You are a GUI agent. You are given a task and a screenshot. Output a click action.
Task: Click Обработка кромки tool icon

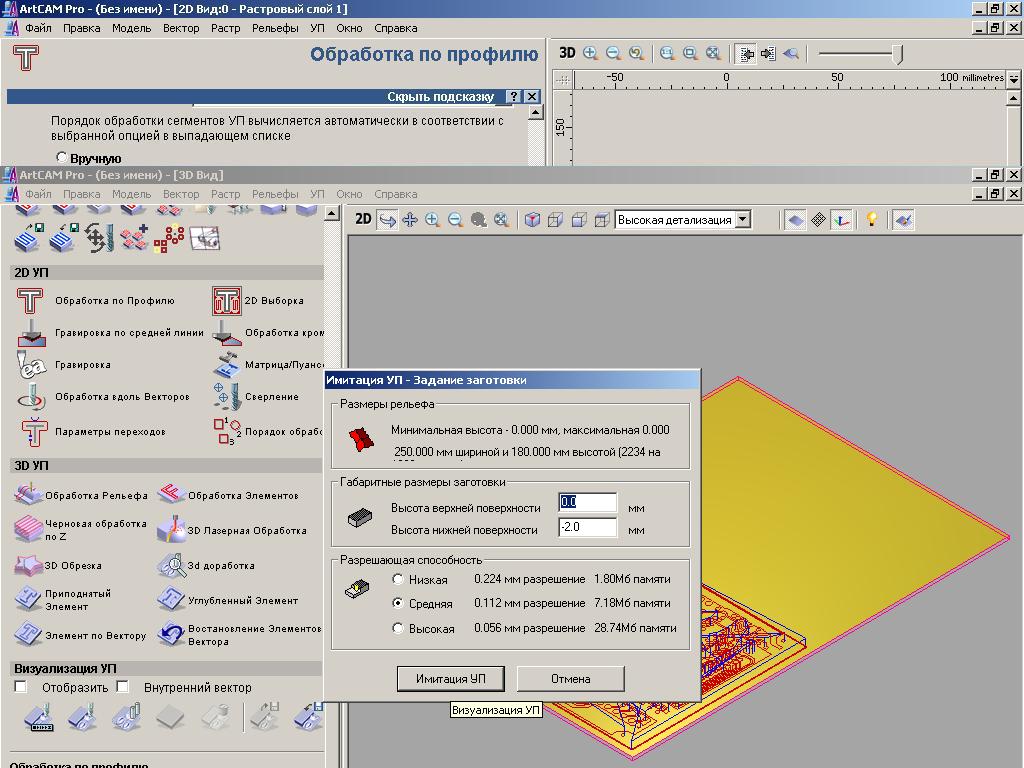pos(227,333)
